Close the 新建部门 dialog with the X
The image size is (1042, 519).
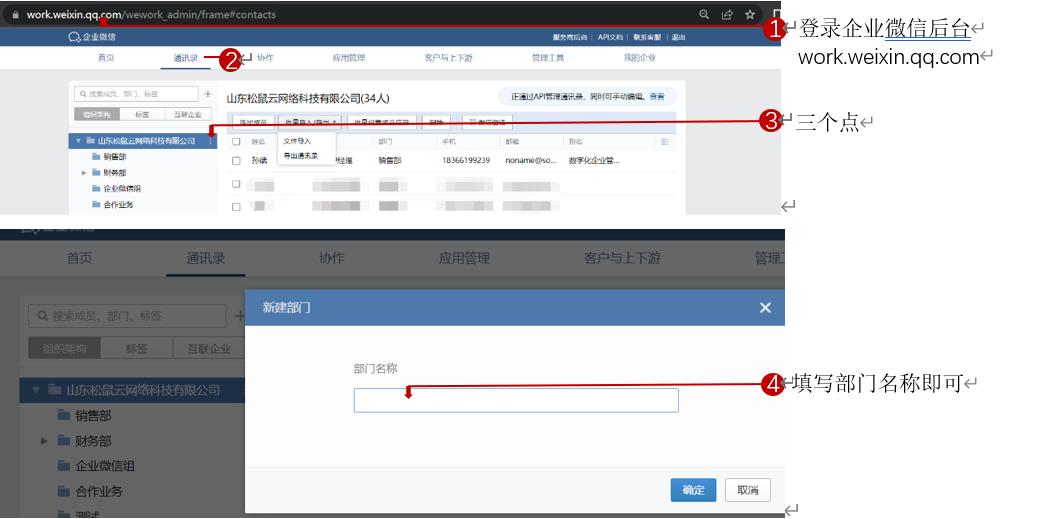click(x=765, y=308)
